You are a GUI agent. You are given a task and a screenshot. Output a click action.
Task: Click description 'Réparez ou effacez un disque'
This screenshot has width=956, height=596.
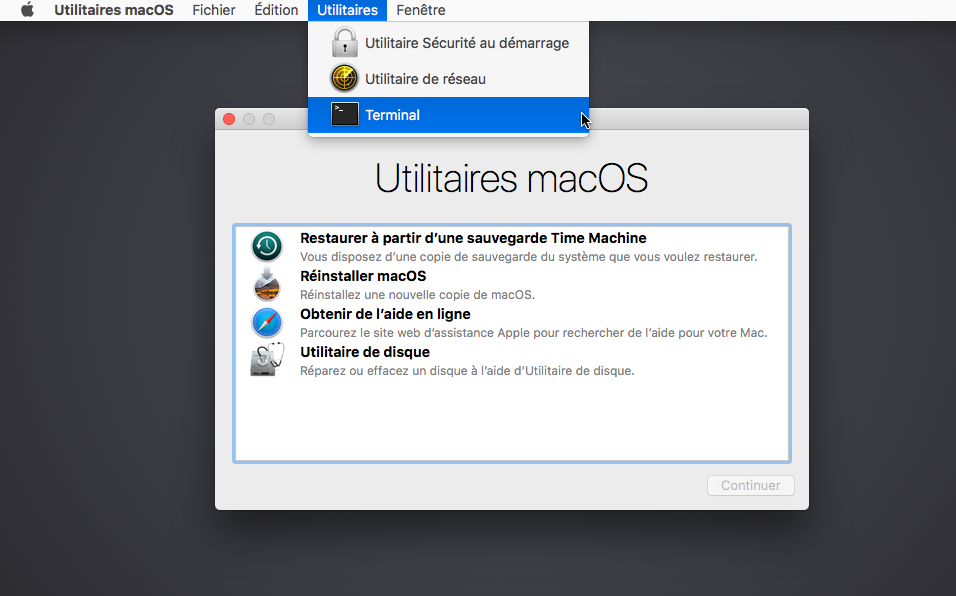467,371
